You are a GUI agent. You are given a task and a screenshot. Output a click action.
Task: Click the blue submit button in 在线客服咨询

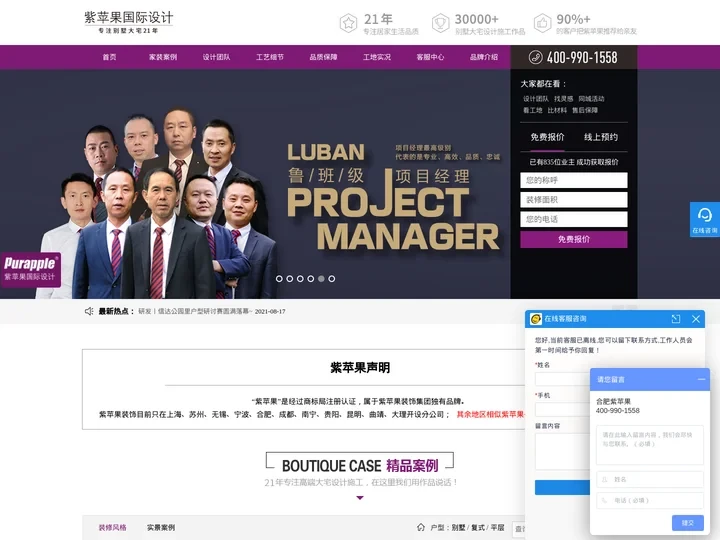click(562, 487)
